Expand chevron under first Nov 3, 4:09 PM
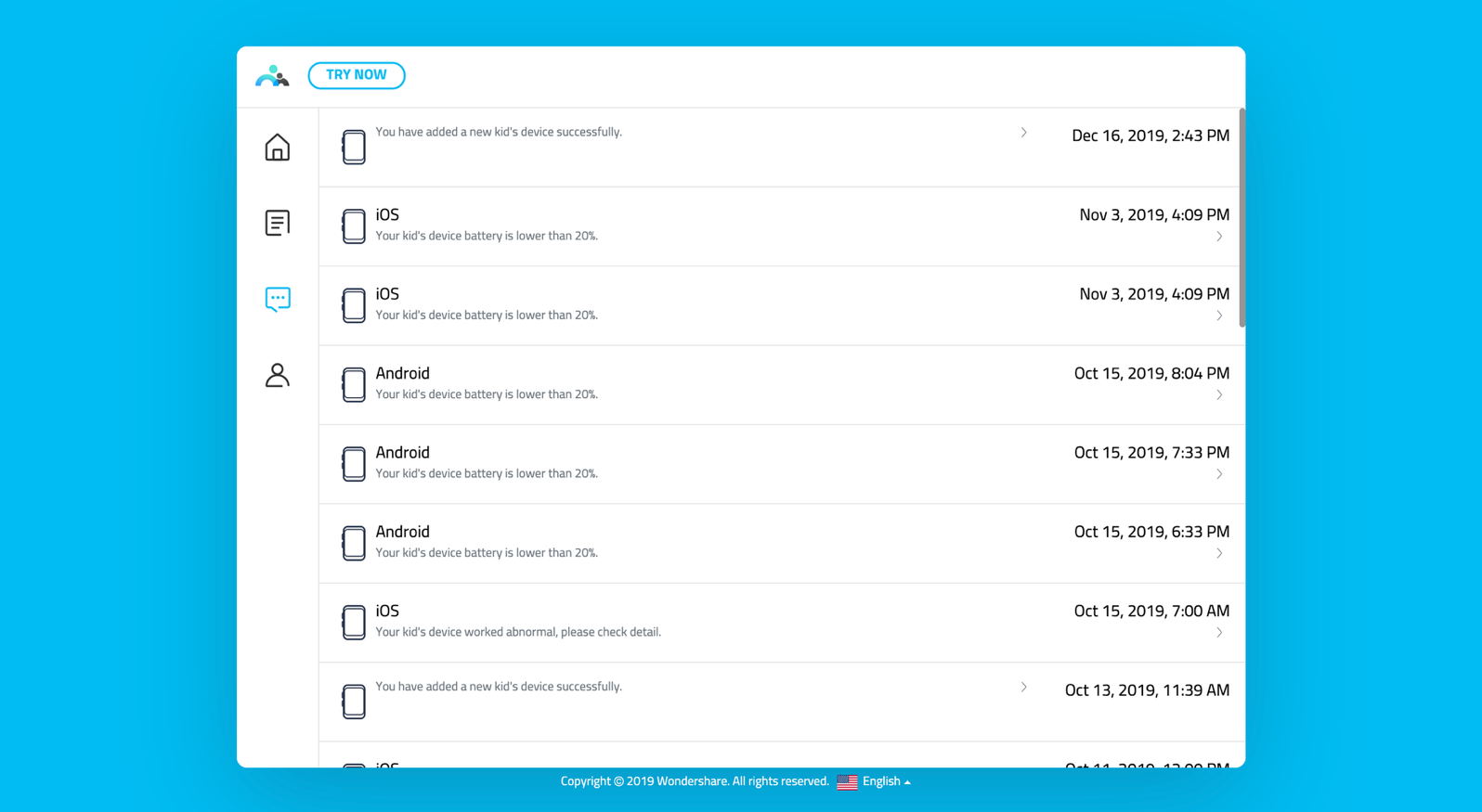Screen dimensions: 1482x812 pyautogui.click(x=1219, y=237)
